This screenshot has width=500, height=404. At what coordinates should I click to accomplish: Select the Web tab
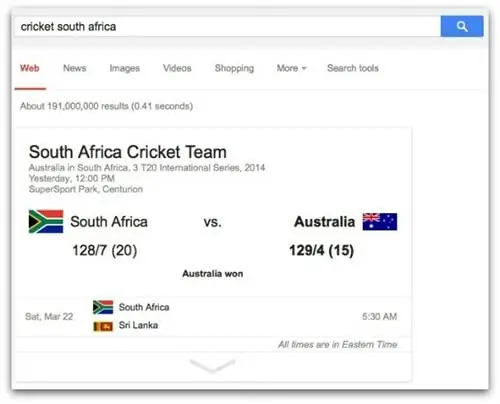[30, 68]
